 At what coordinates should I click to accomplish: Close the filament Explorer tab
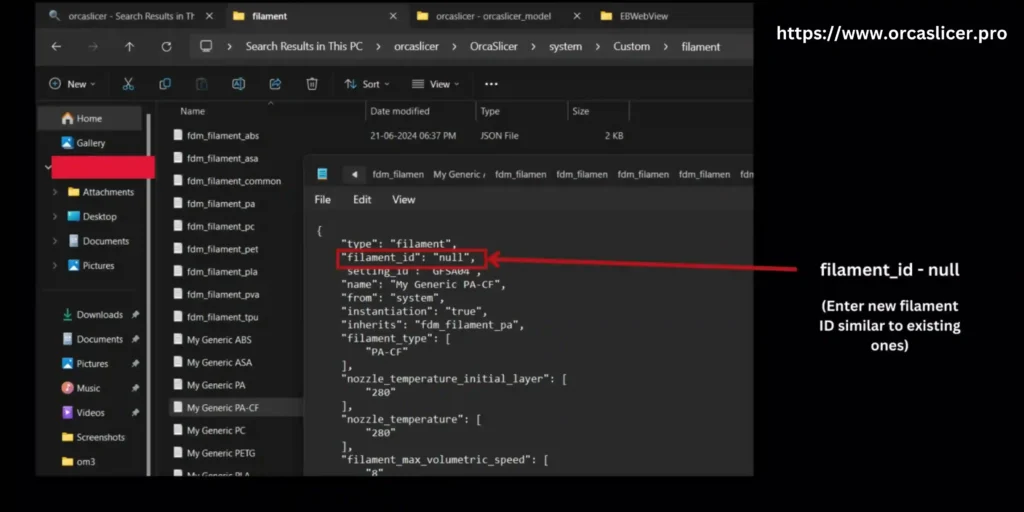click(x=392, y=16)
